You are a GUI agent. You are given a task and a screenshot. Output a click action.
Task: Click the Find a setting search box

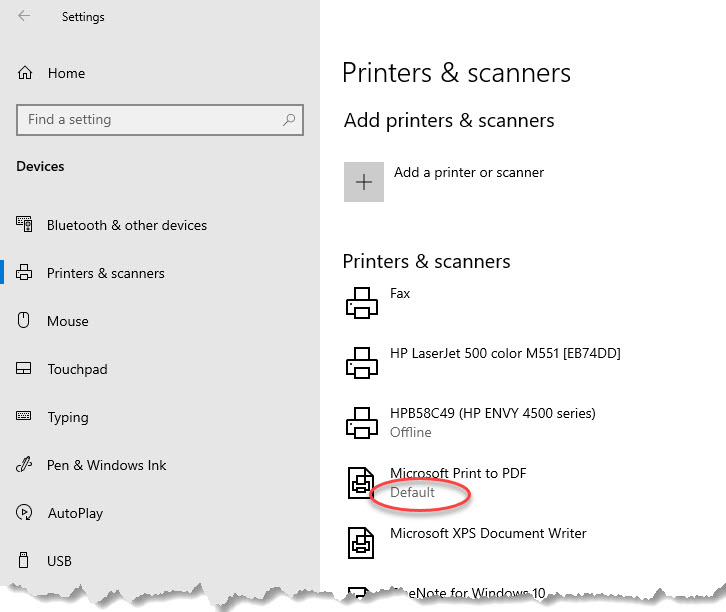point(160,120)
